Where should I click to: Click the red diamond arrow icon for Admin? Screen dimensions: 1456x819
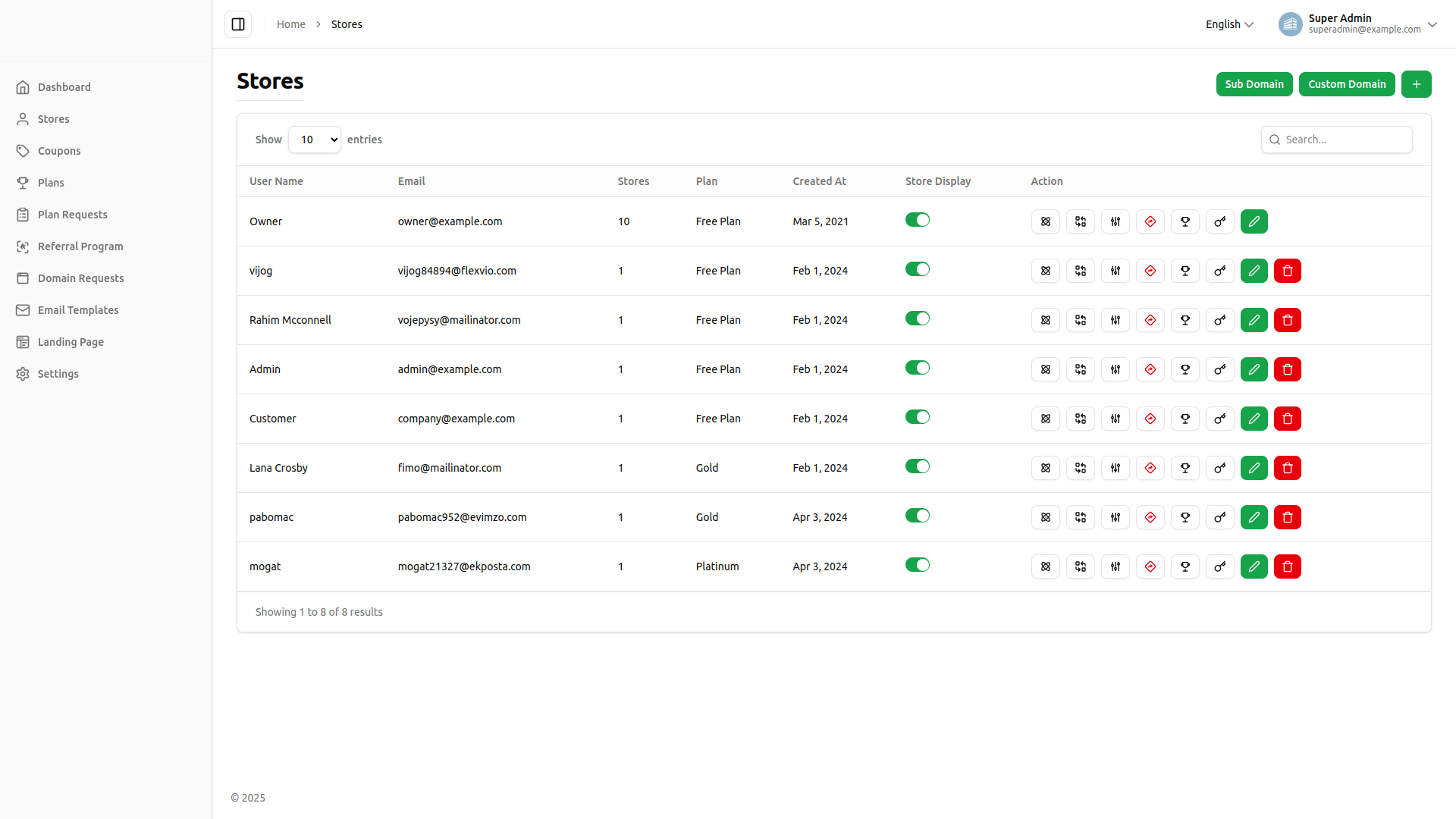coord(1150,369)
